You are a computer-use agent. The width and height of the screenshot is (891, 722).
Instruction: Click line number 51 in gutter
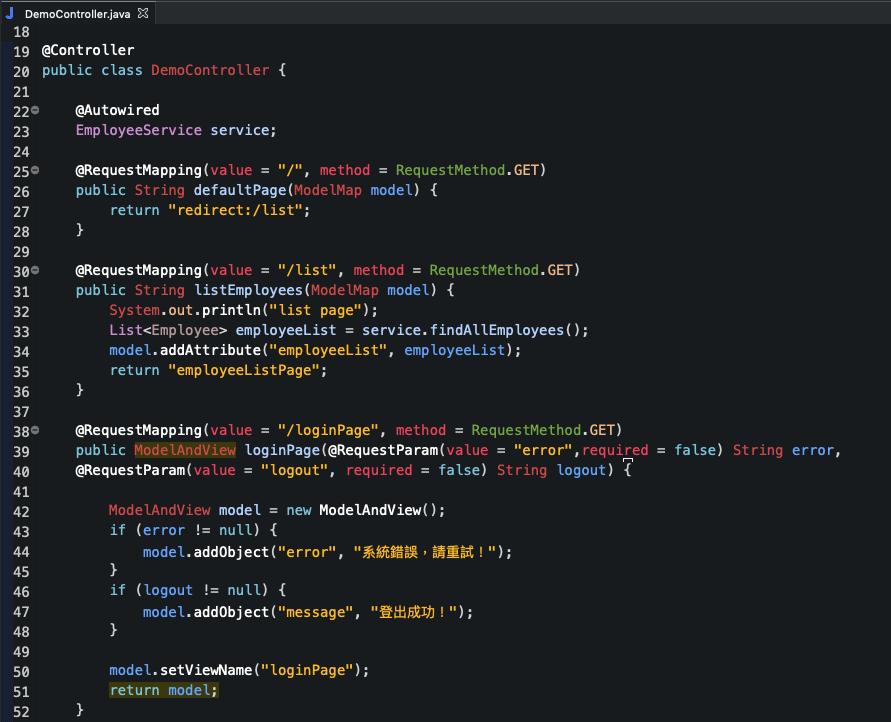tap(21, 692)
